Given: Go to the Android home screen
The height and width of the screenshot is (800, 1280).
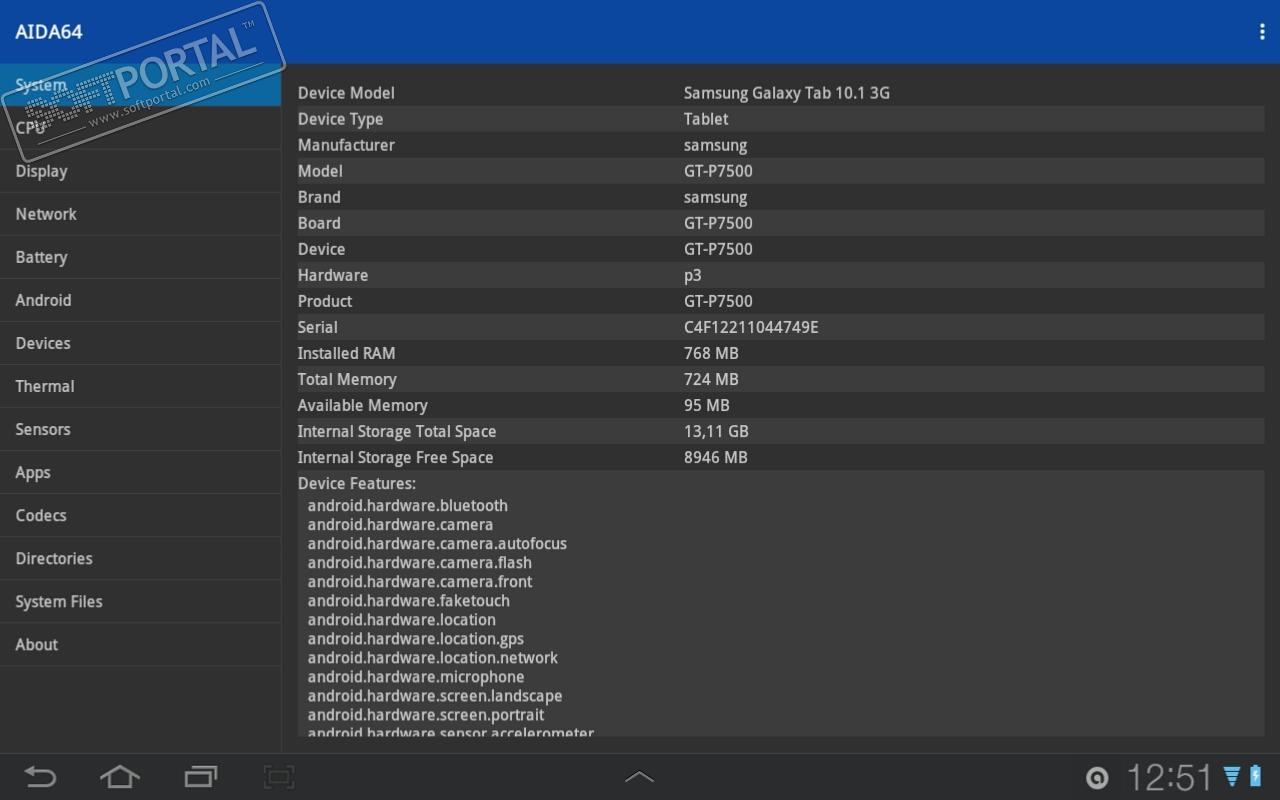Looking at the screenshot, I should (119, 777).
